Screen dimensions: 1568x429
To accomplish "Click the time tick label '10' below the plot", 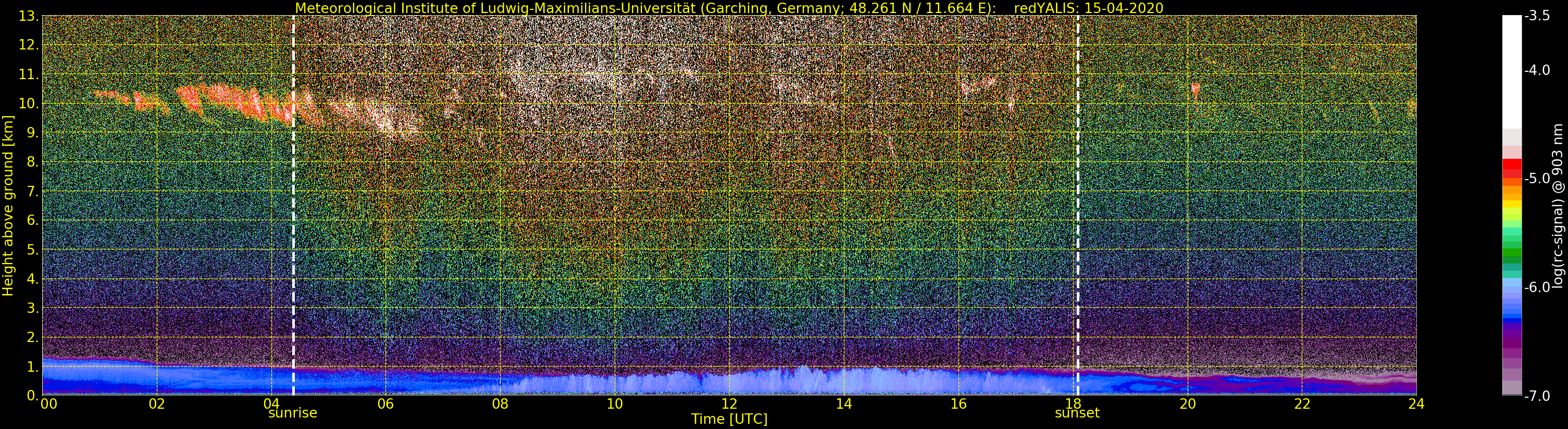I will [x=615, y=404].
